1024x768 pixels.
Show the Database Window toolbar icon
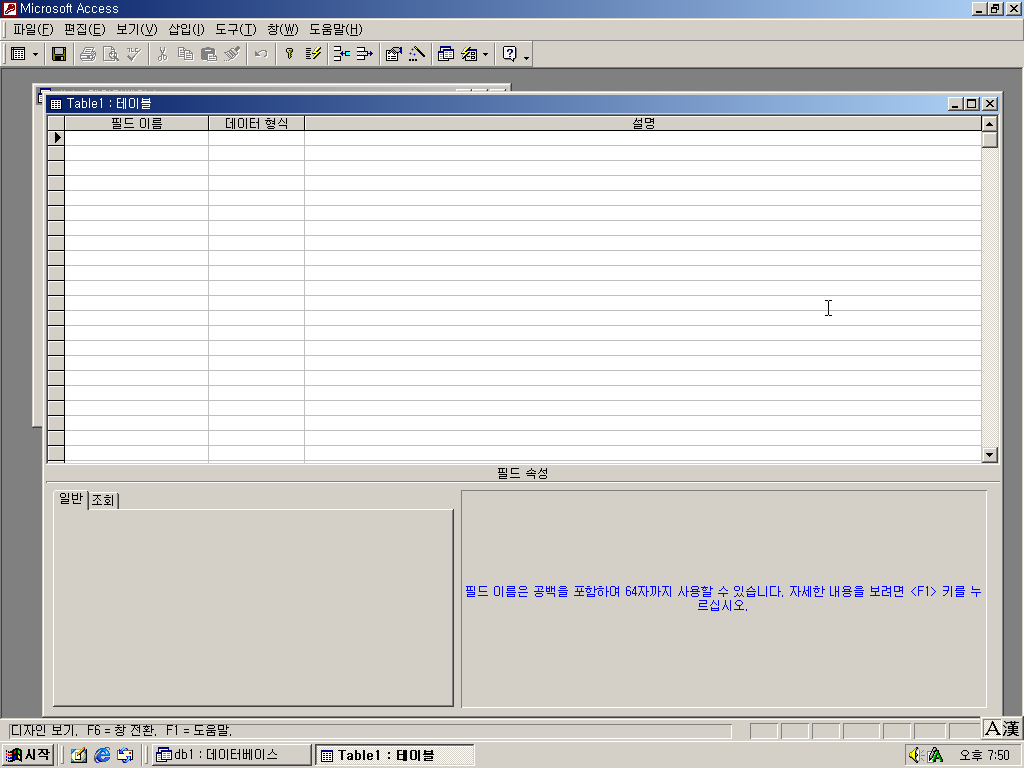(x=445, y=54)
